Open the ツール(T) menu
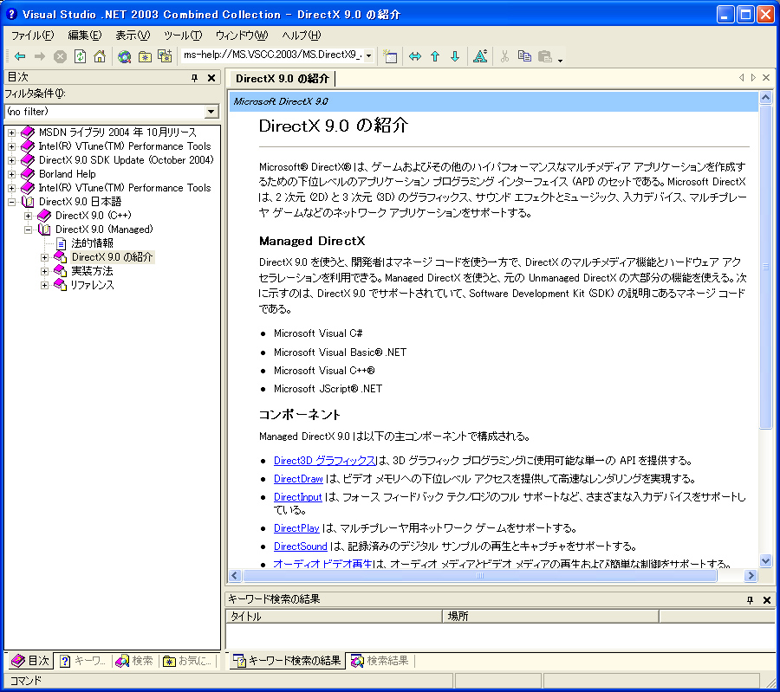Image resolution: width=780 pixels, height=692 pixels. click(183, 35)
